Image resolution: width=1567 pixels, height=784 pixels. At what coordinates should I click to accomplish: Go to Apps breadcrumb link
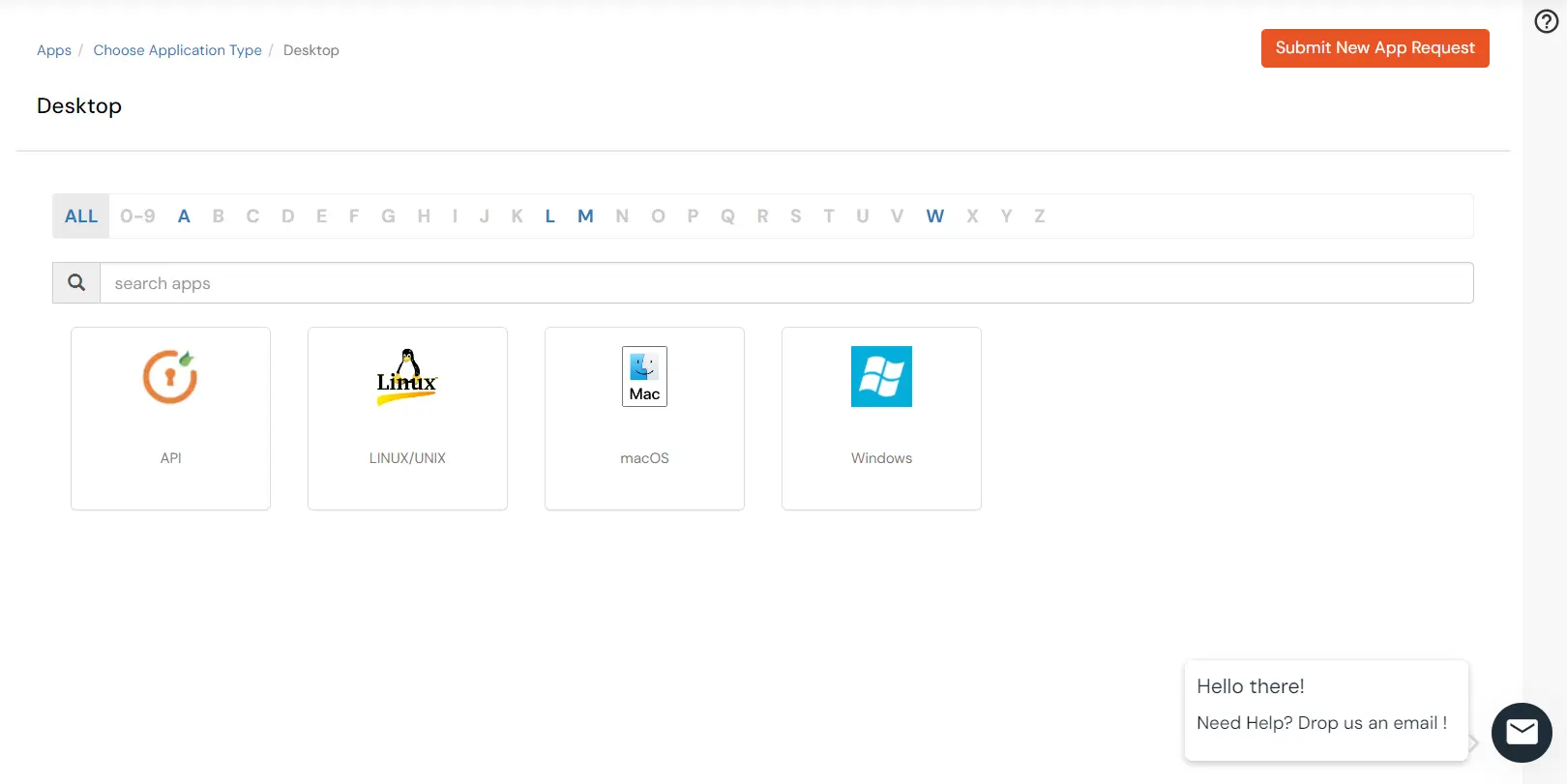(54, 50)
